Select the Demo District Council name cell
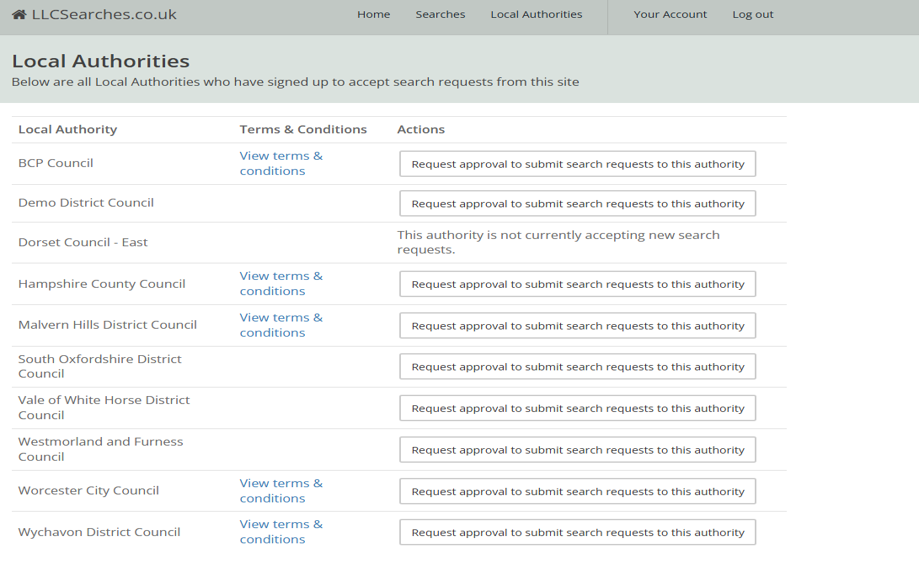 [x=86, y=203]
